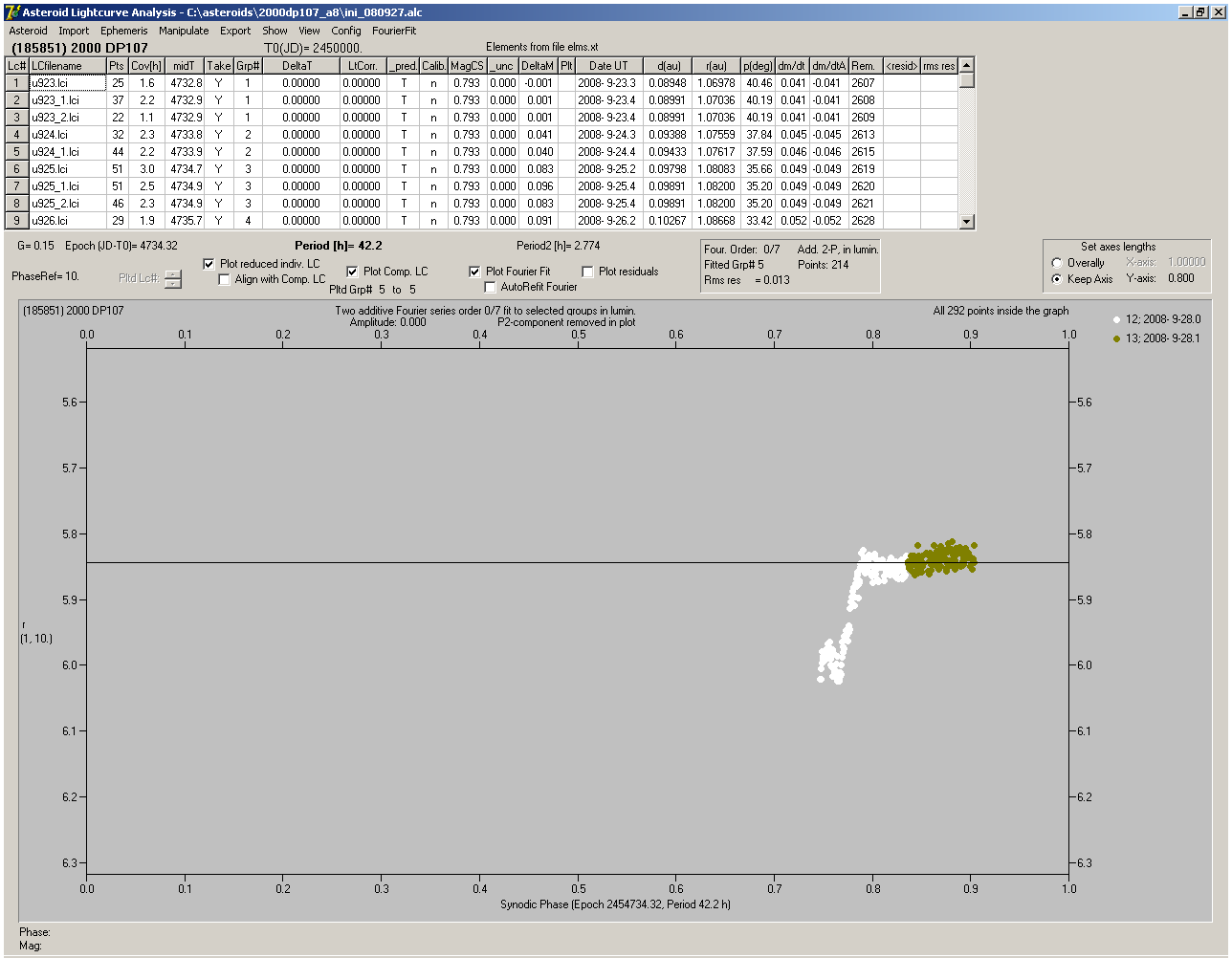Click the u924_1.lci filename cell
The image size is (1232, 958).
67,152
